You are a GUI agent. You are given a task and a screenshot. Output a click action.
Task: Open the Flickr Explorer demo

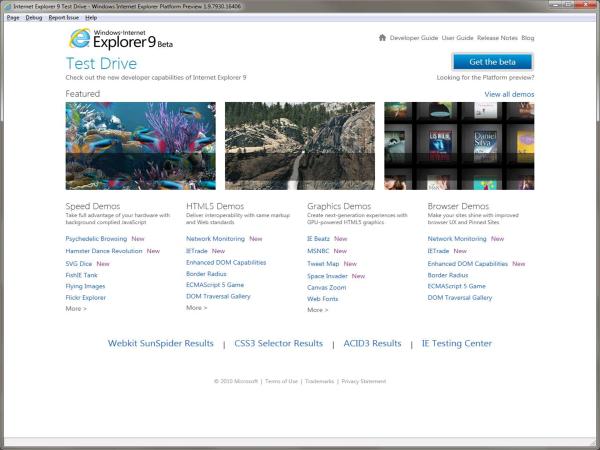(x=85, y=298)
